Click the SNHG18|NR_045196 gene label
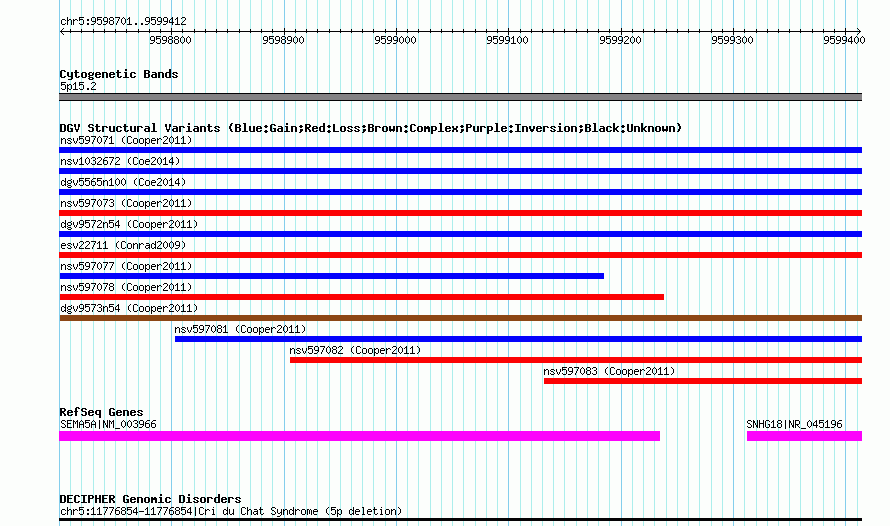 [x=794, y=424]
